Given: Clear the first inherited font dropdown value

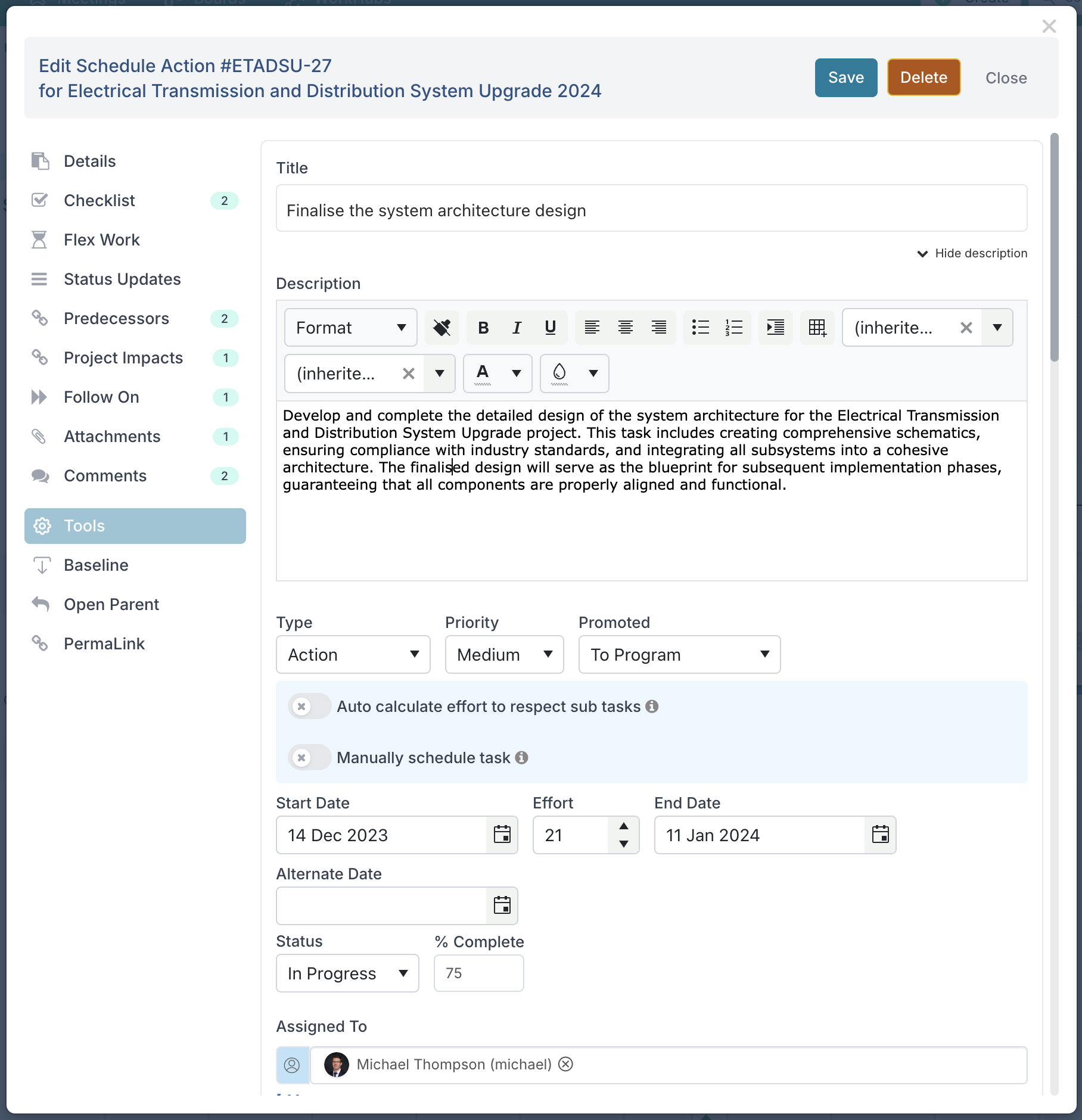Looking at the screenshot, I should point(966,328).
